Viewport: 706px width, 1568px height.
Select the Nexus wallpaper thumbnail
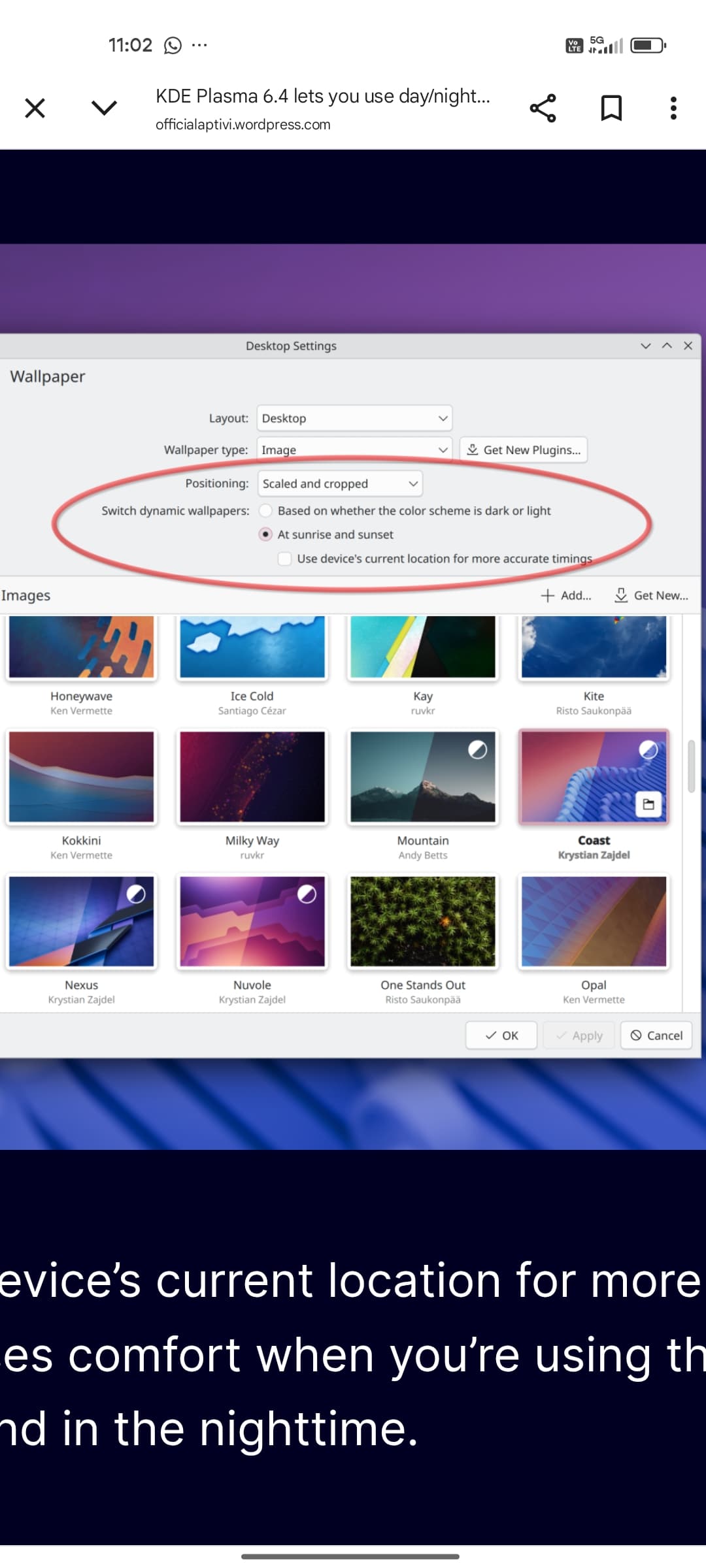click(82, 921)
